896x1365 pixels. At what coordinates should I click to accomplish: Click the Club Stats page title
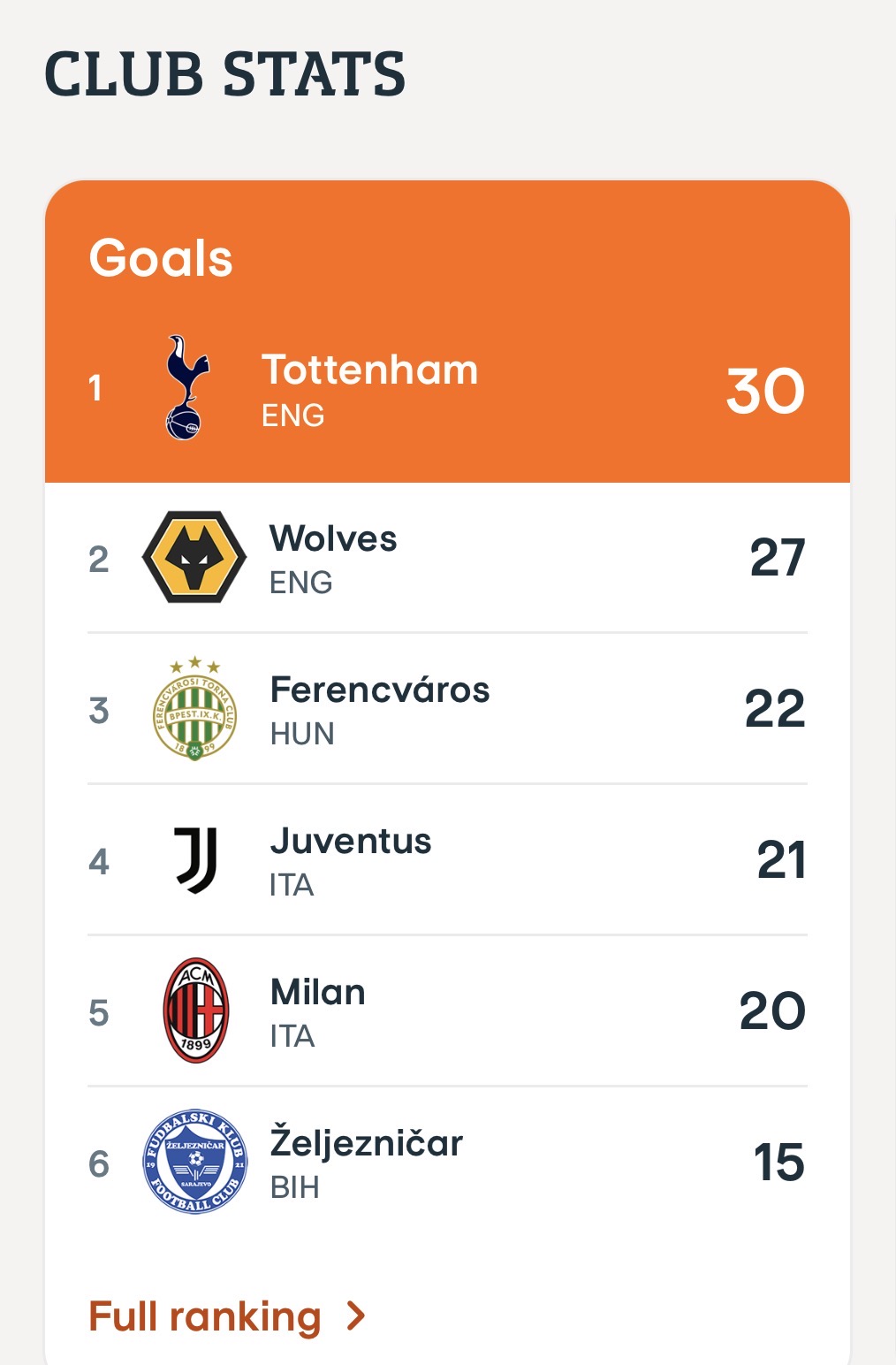click(x=224, y=74)
